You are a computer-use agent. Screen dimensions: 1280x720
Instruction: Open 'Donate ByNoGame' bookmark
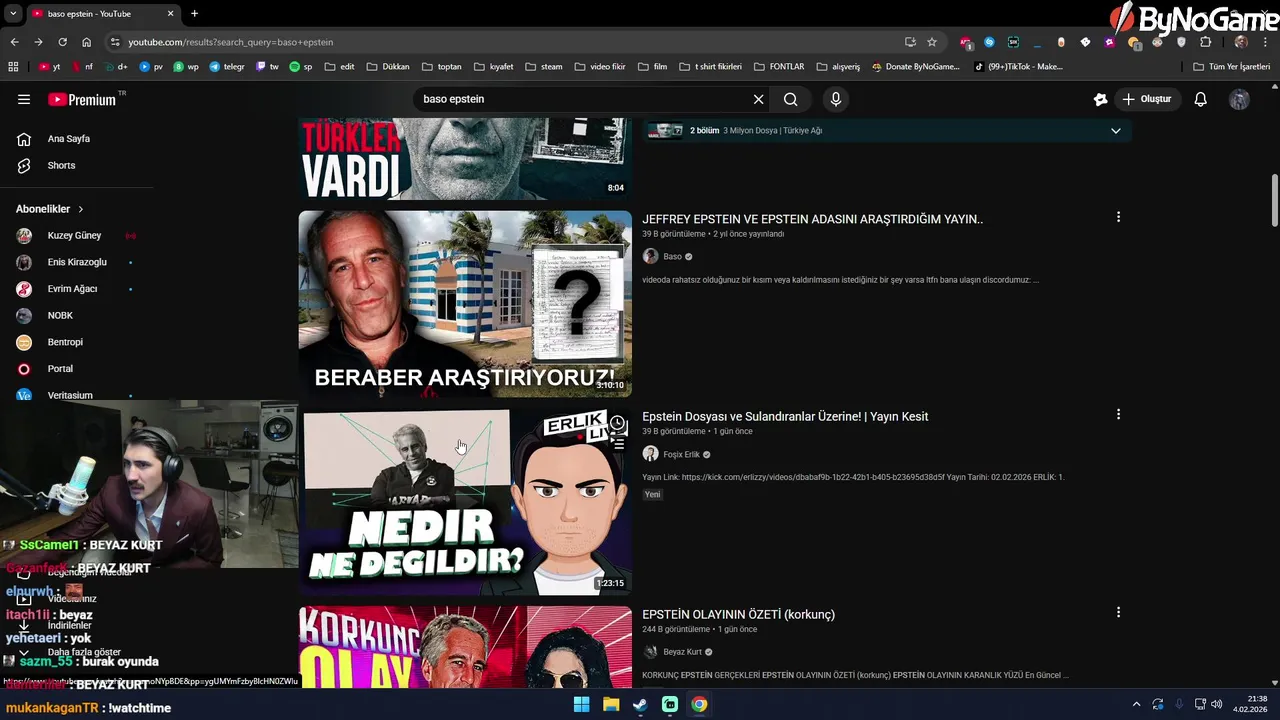pos(916,67)
